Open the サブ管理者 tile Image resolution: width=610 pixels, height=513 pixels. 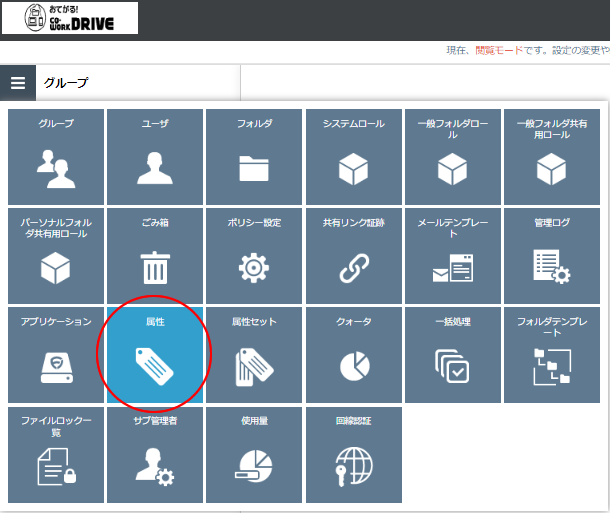point(155,455)
